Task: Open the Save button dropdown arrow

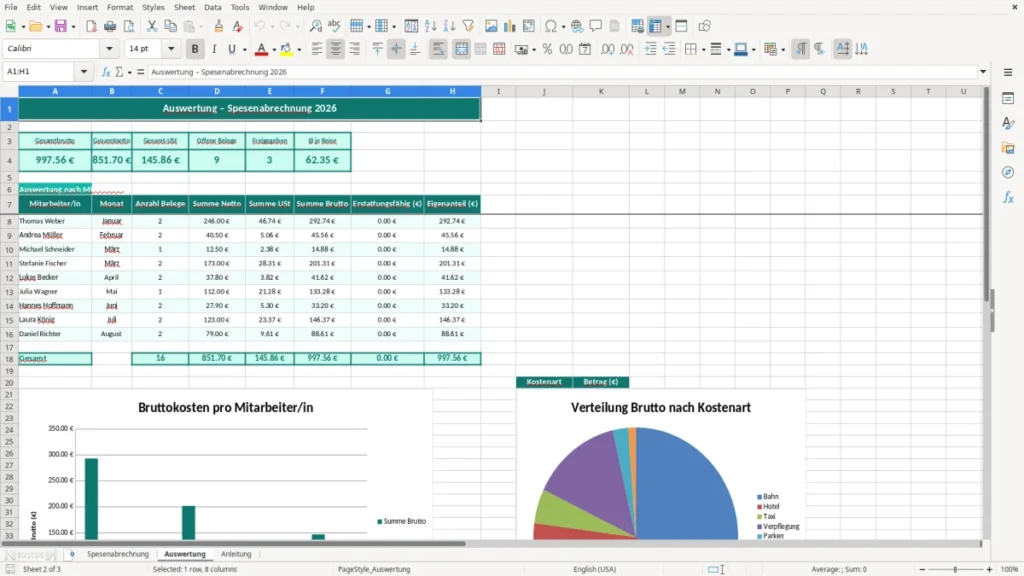Action: click(73, 27)
